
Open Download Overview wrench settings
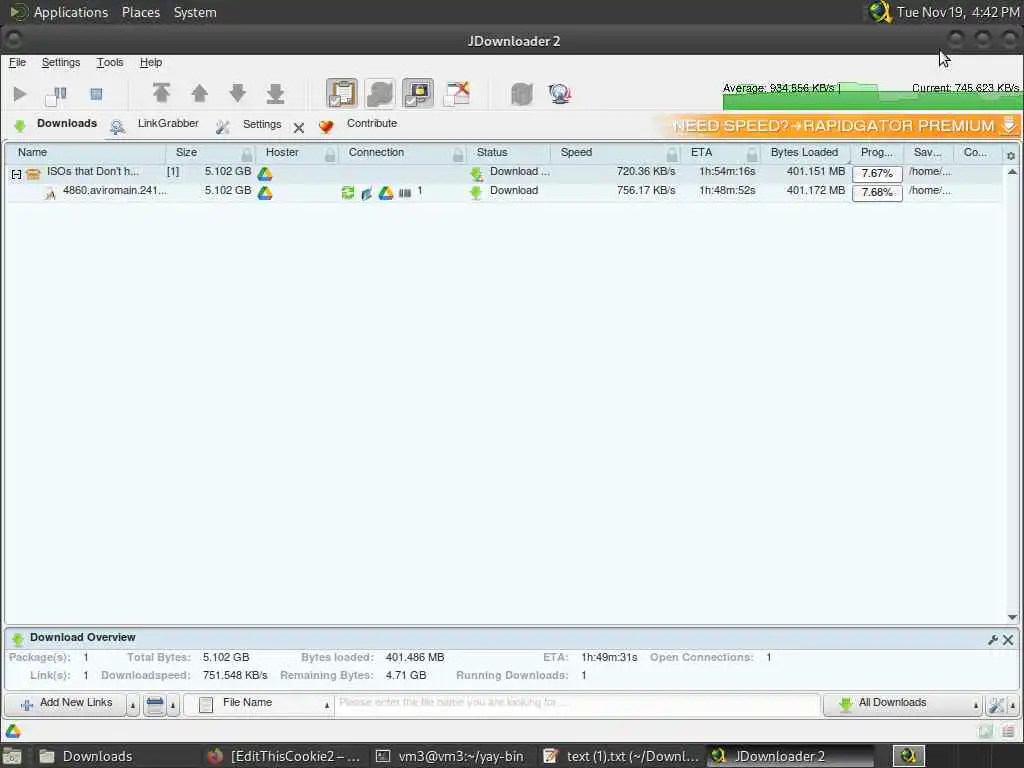[x=993, y=640]
